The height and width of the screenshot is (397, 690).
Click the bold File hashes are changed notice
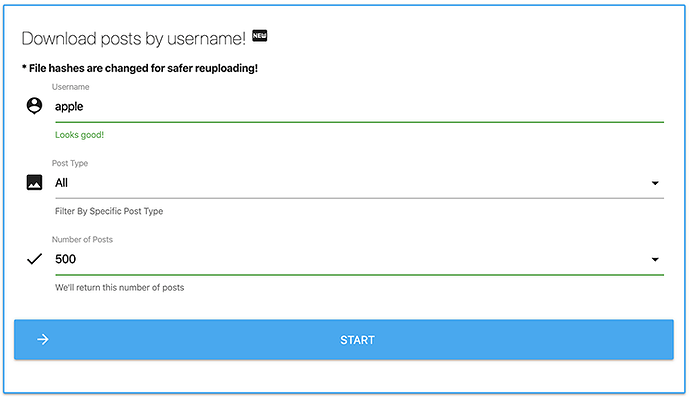[140, 68]
